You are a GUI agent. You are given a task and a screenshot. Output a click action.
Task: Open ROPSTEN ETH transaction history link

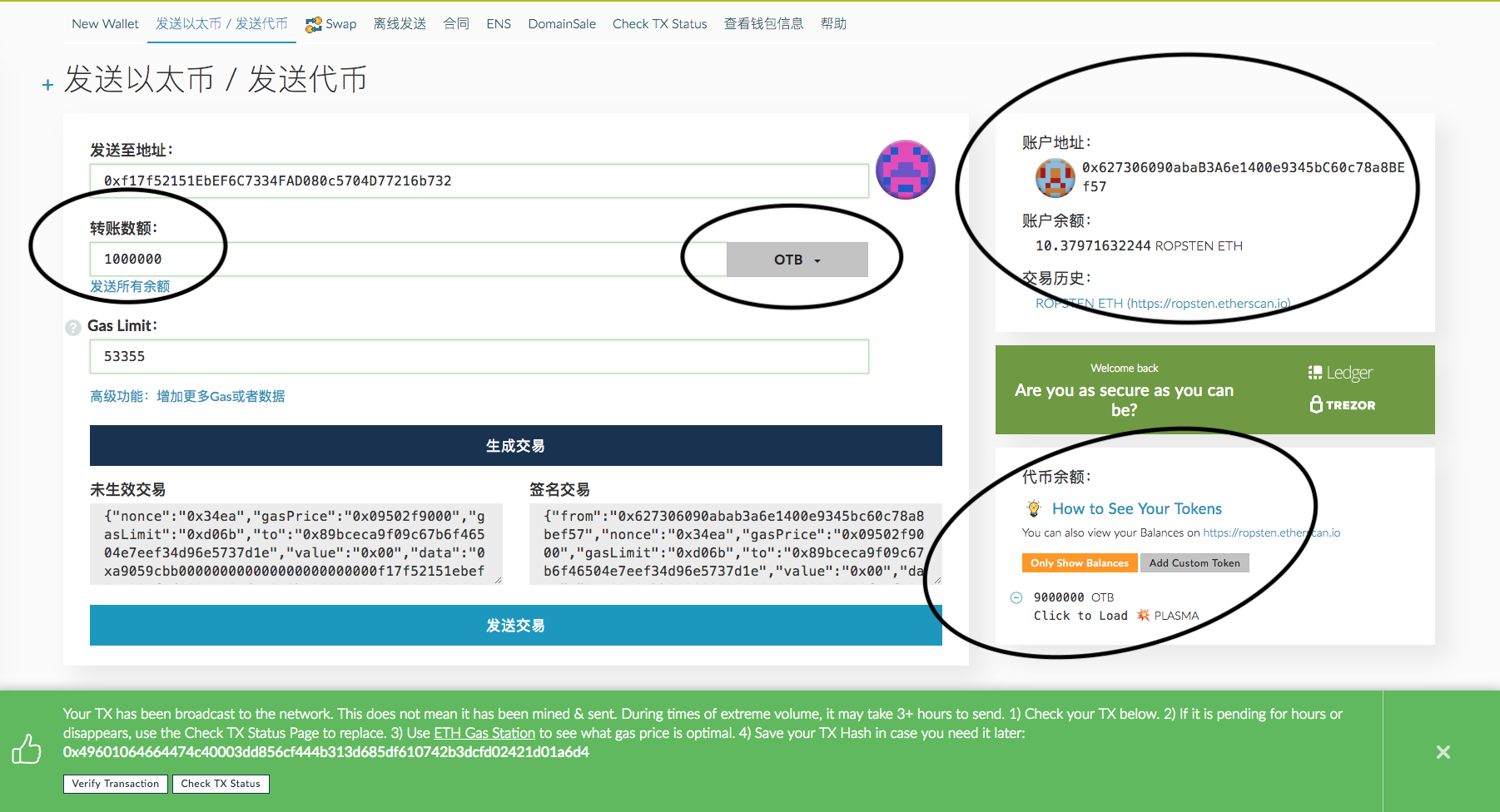pyautogui.click(x=1163, y=304)
